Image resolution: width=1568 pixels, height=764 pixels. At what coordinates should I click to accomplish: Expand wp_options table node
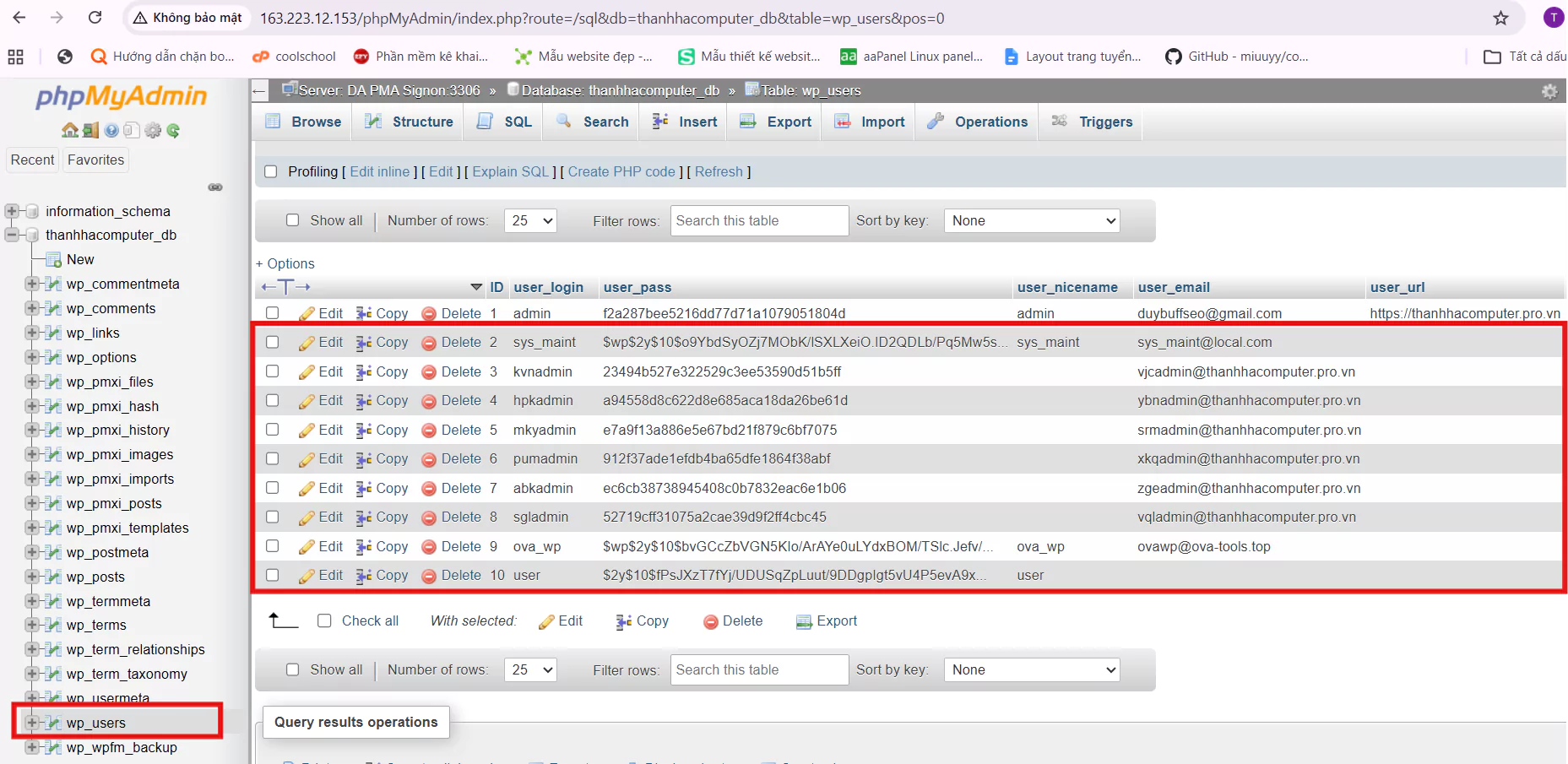[32, 357]
